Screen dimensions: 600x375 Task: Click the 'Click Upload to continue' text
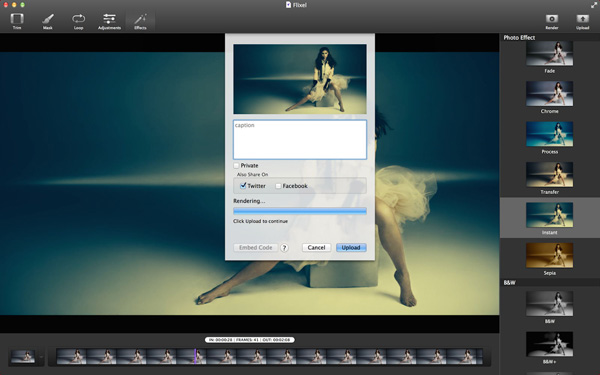pos(260,221)
